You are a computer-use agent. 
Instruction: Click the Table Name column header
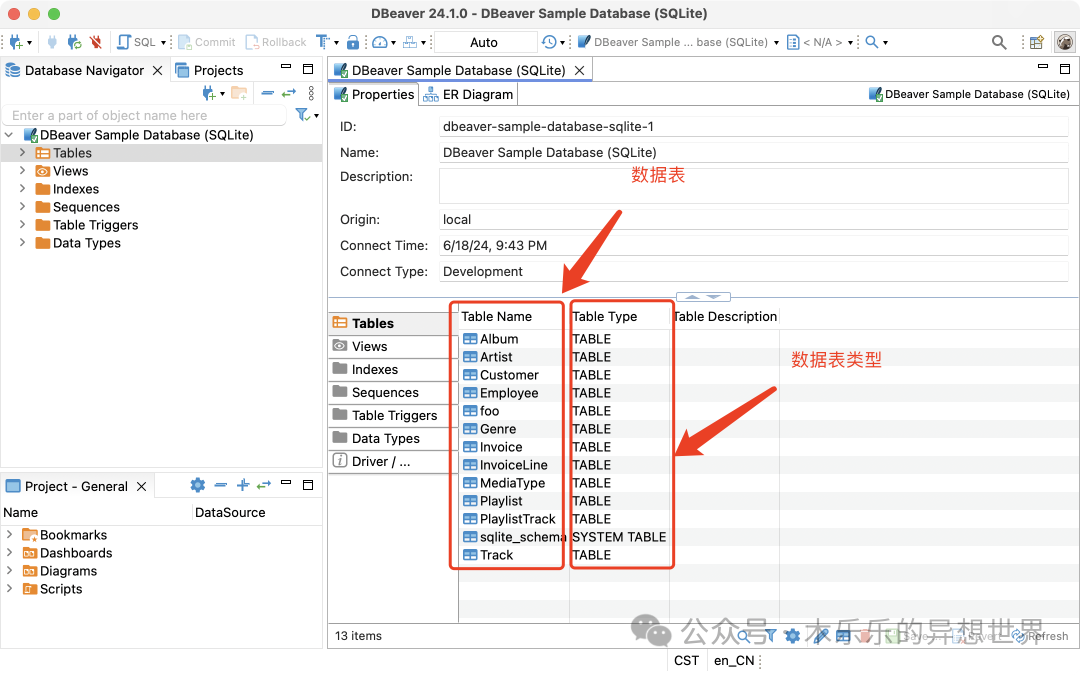point(497,317)
